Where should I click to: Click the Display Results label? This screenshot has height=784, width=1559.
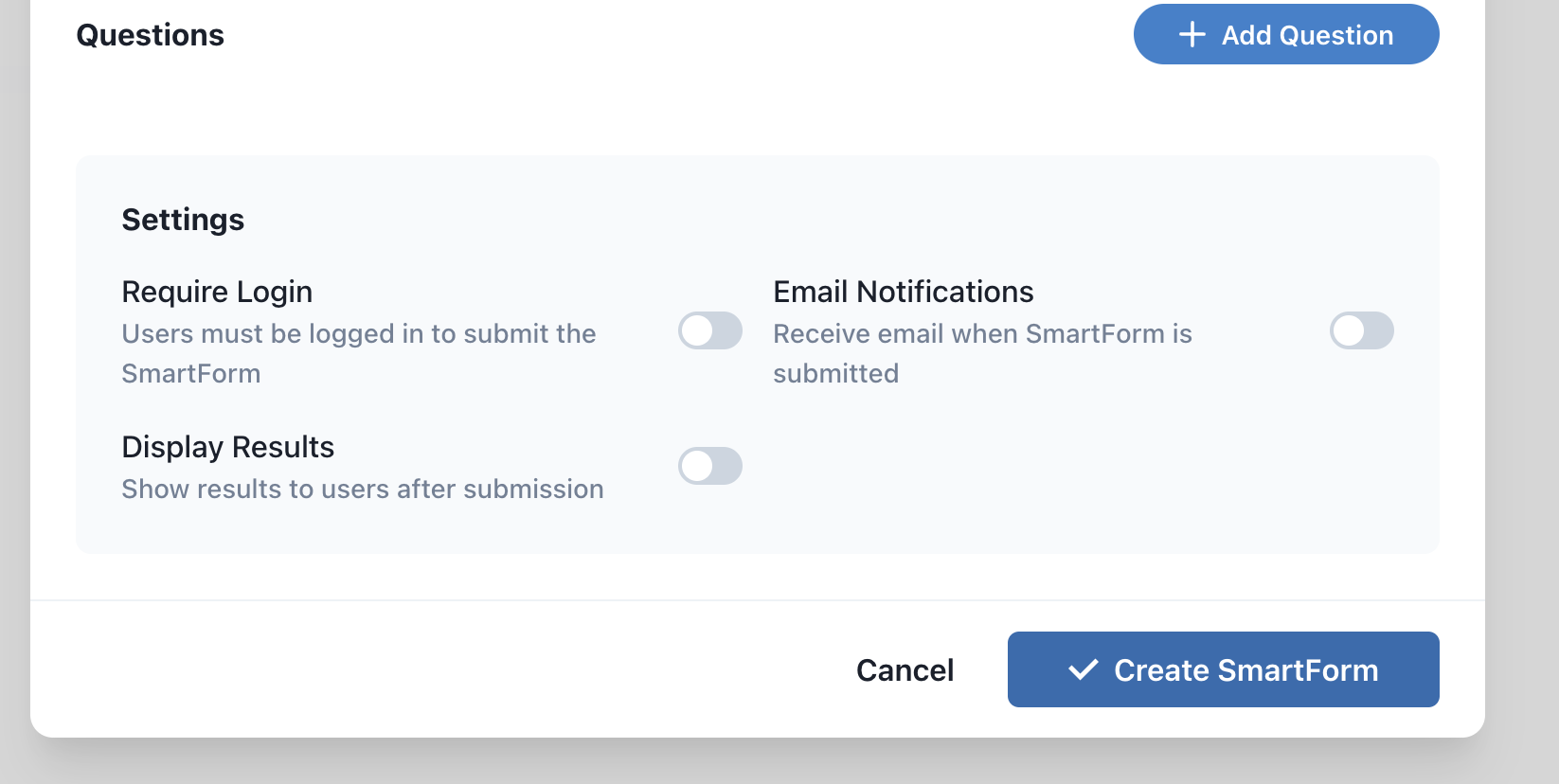[x=227, y=447]
